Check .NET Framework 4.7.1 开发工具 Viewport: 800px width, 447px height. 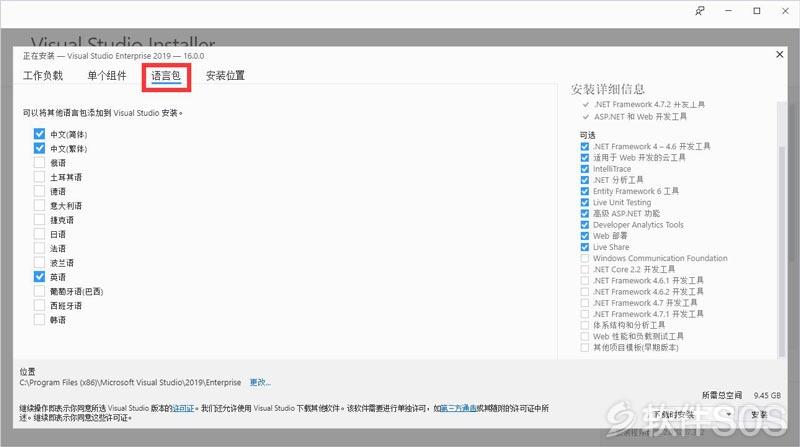(585, 314)
